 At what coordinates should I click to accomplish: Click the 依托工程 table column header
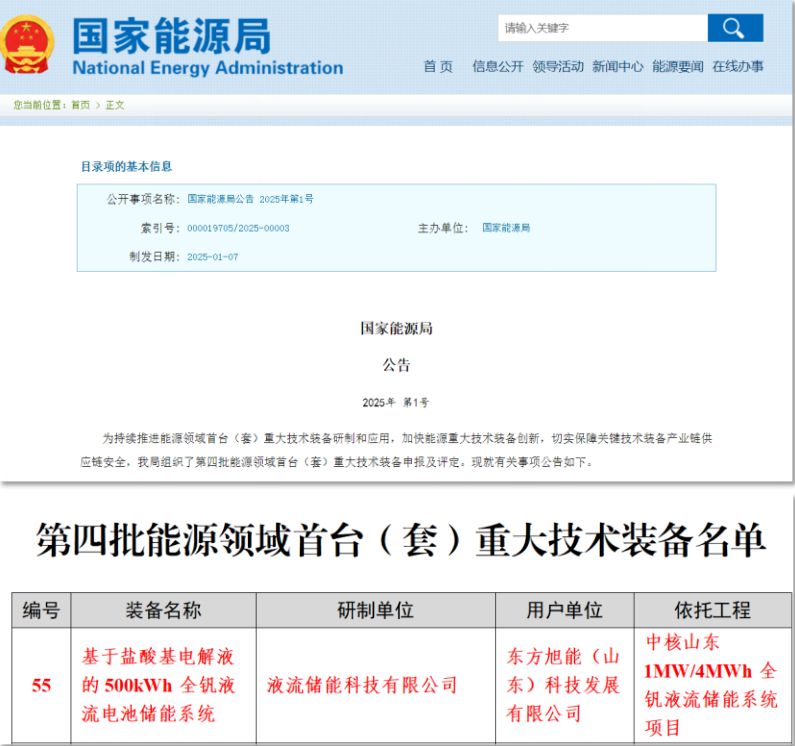click(x=713, y=610)
